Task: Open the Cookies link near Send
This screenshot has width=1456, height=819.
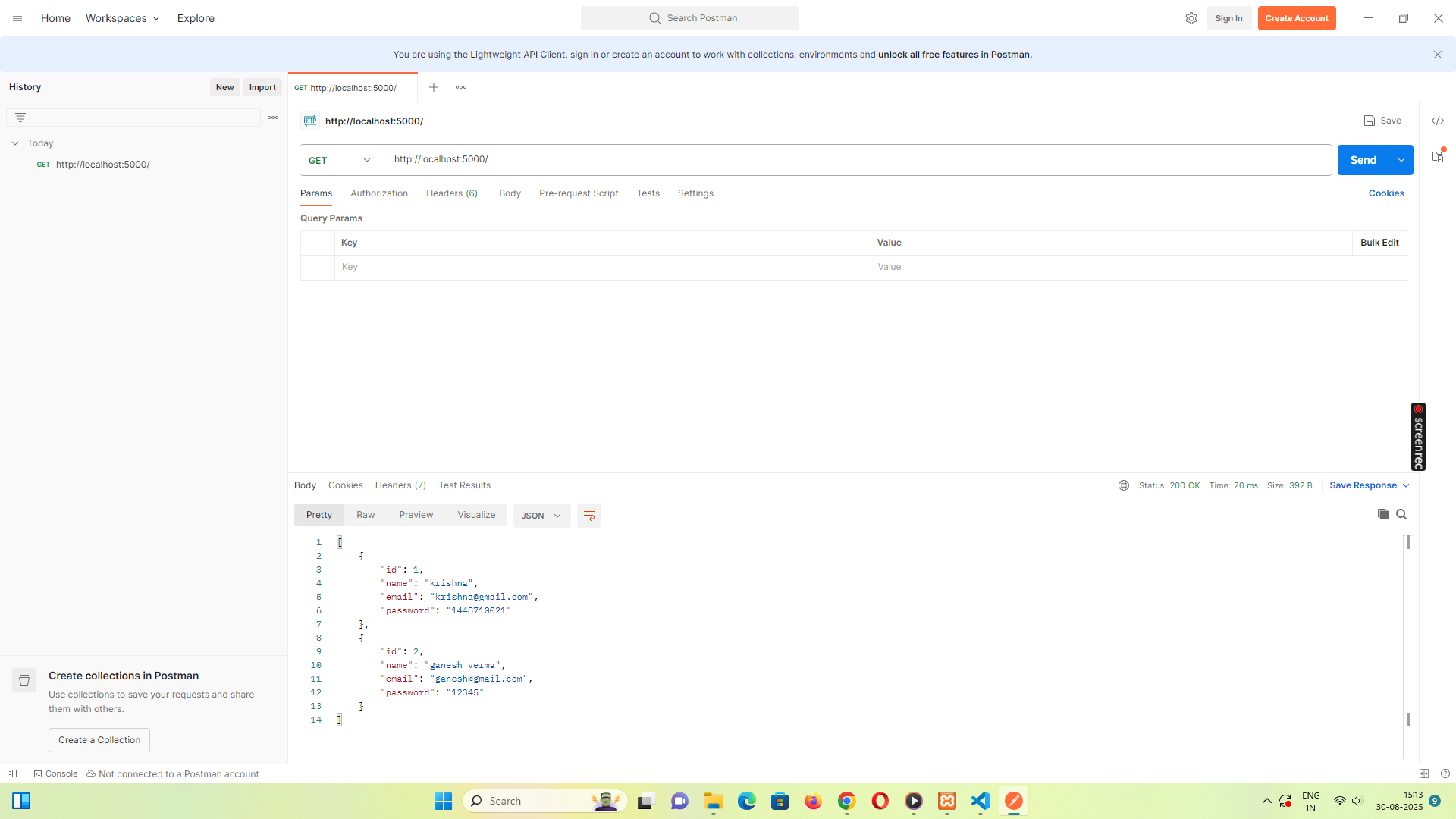Action: click(x=1386, y=193)
